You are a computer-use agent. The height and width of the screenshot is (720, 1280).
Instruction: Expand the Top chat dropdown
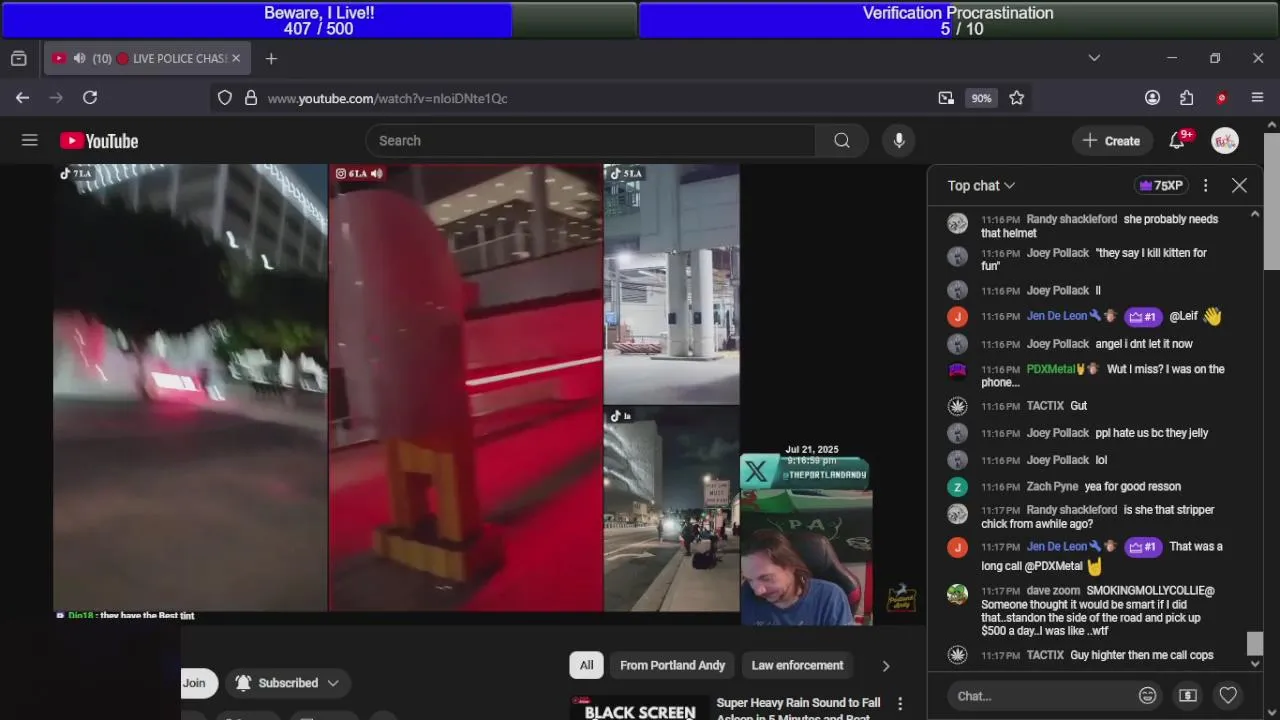pyautogui.click(x=981, y=186)
